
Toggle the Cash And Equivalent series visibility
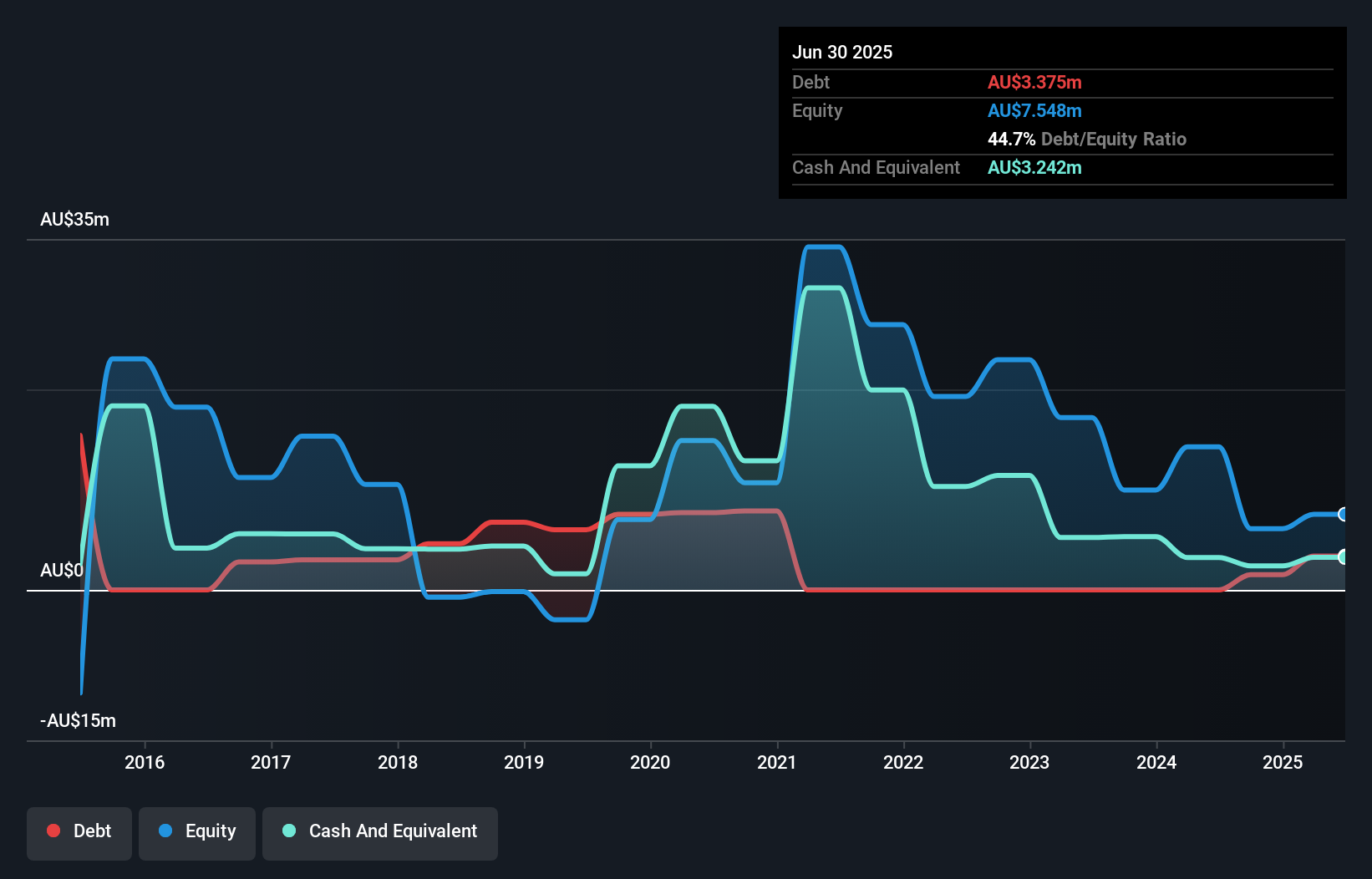[x=380, y=832]
